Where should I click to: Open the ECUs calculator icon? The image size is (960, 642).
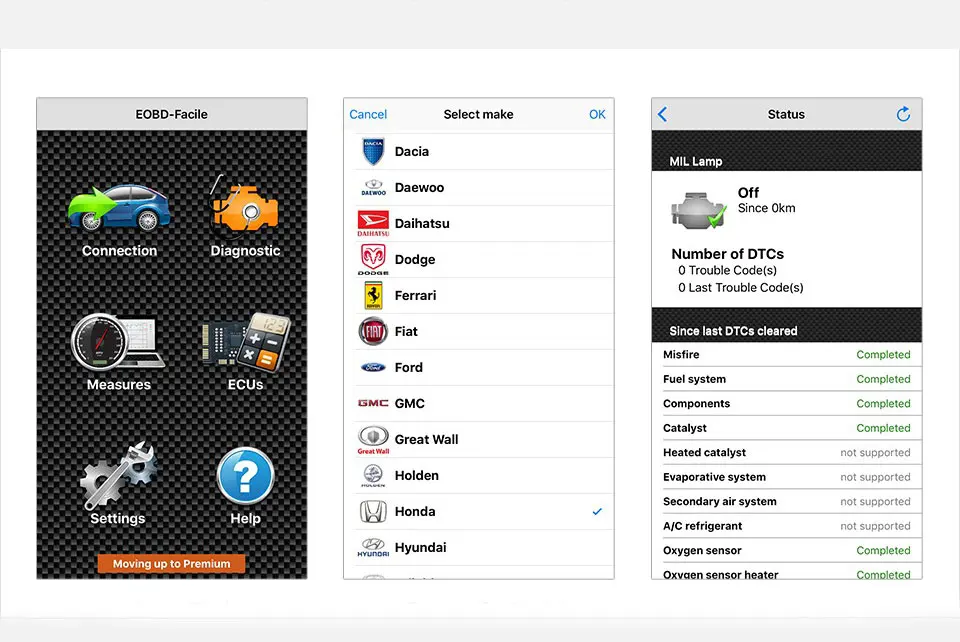tap(246, 343)
